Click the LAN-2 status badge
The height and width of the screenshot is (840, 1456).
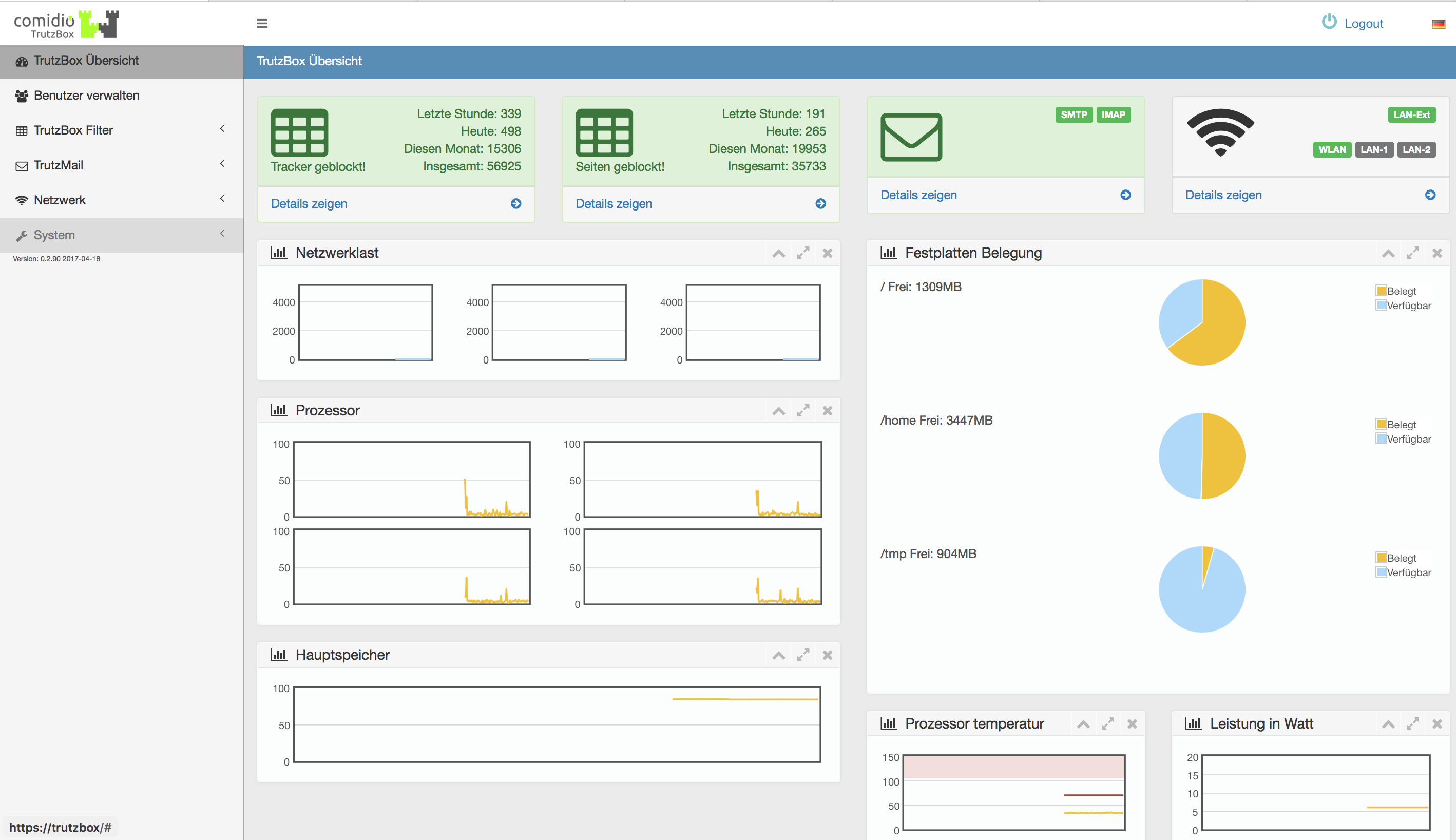point(1416,149)
